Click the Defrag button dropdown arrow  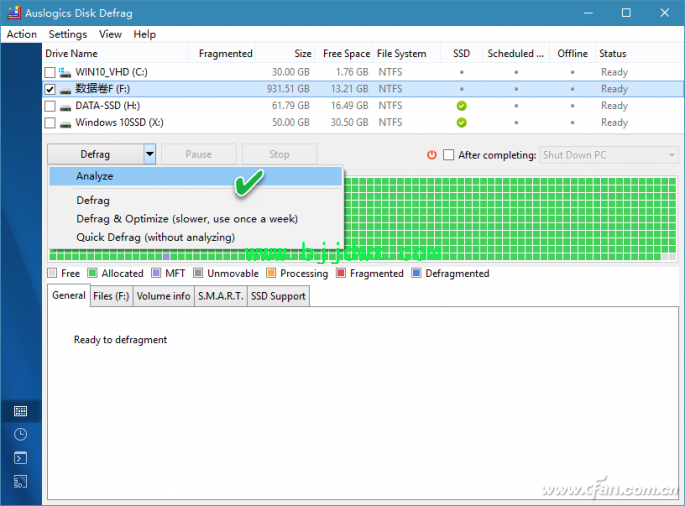[x=149, y=154]
